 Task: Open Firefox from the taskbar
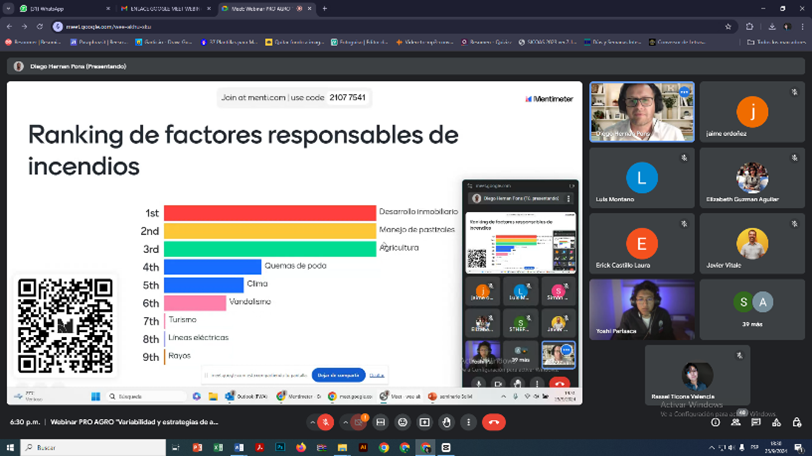click(301, 448)
